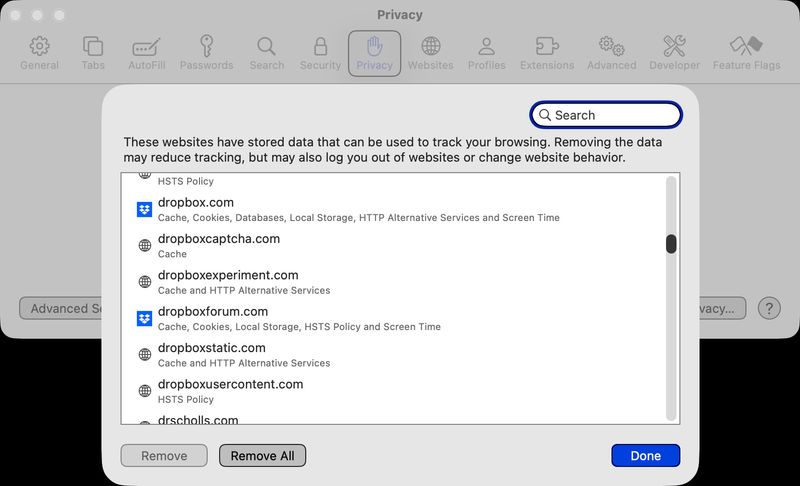Select the dropbox.com row
800x486 pixels.
tap(393, 209)
